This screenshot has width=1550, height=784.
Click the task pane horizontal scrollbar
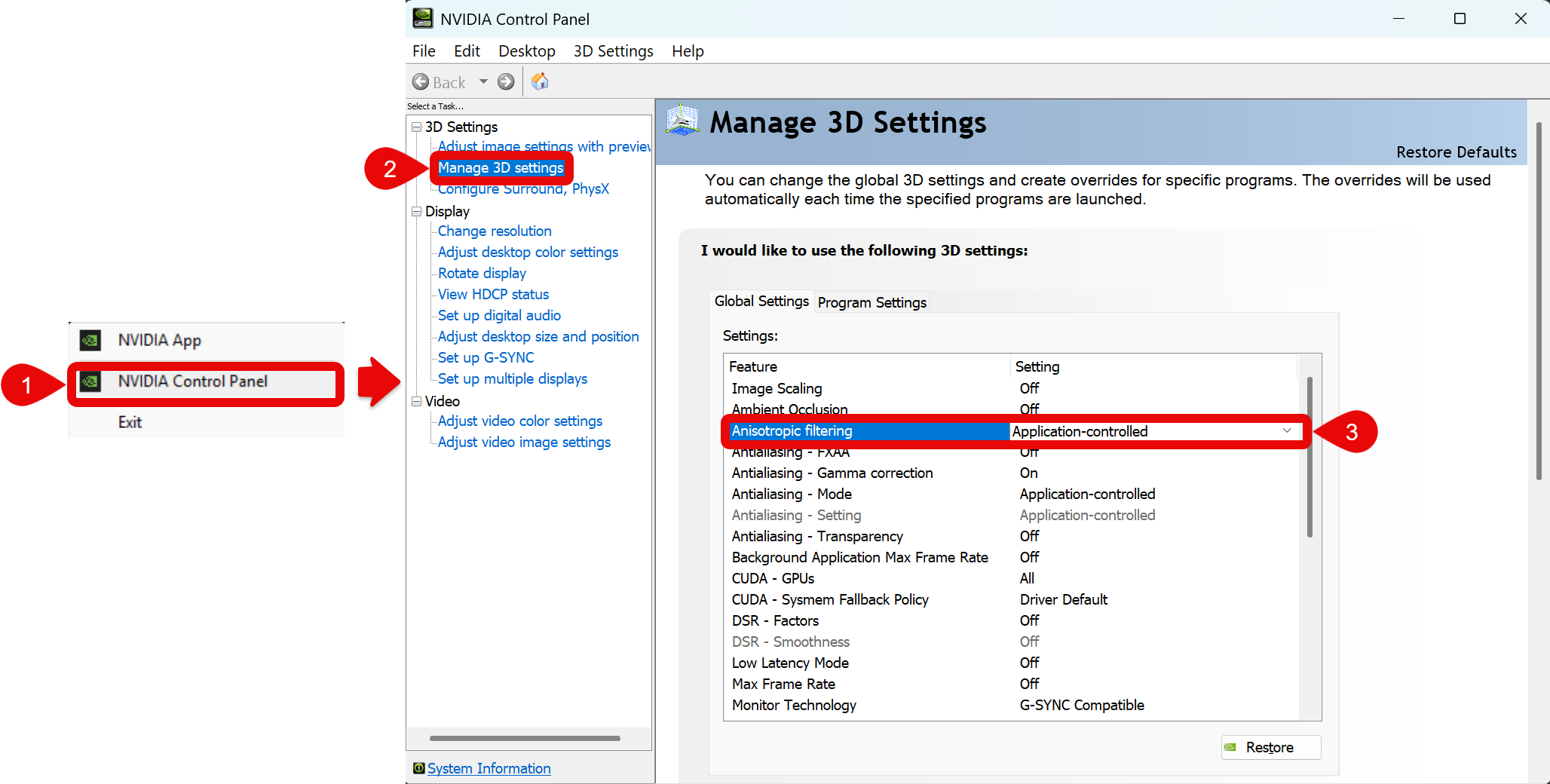(525, 738)
